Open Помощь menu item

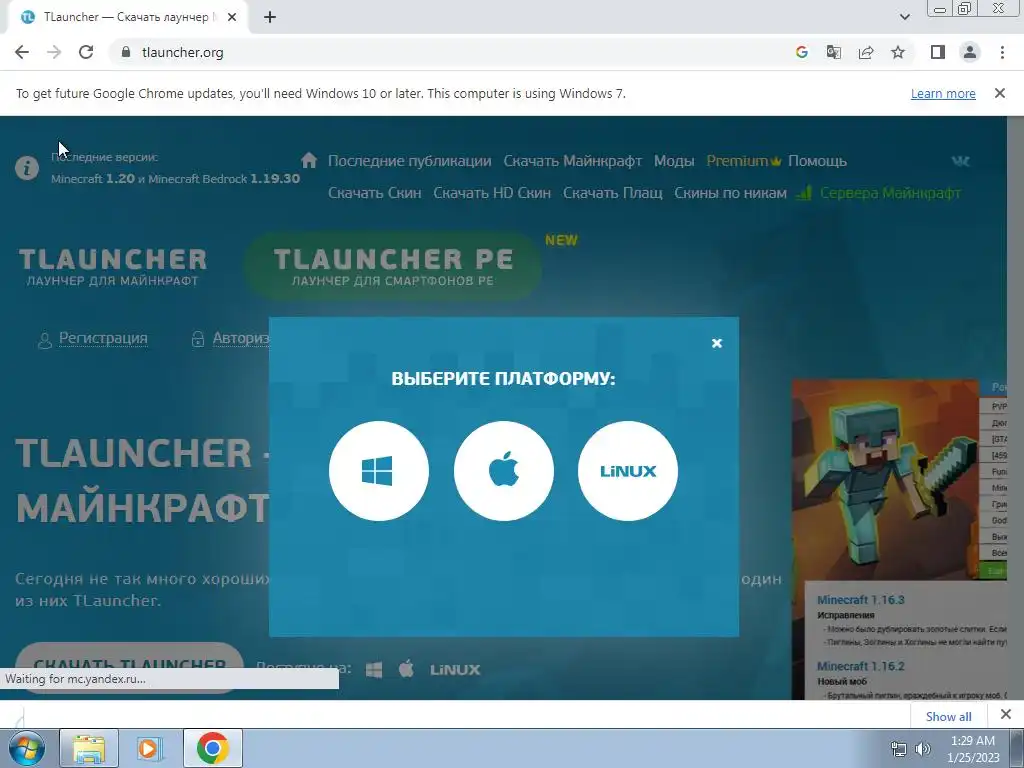818,161
